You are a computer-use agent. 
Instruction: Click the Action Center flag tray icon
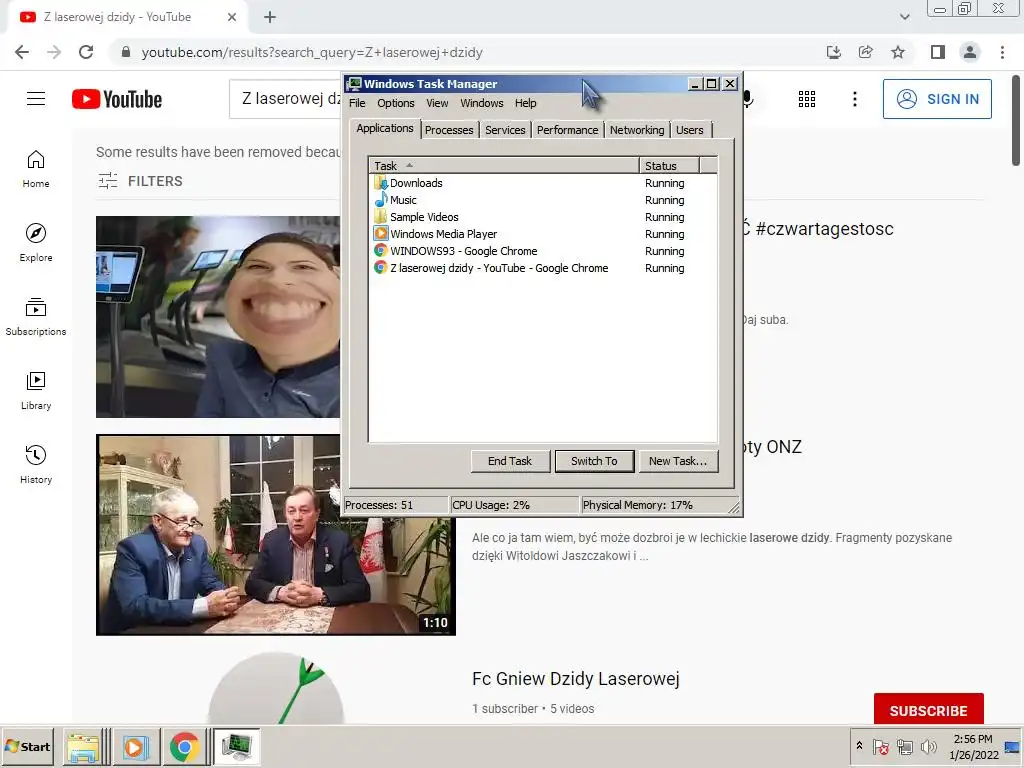point(880,746)
